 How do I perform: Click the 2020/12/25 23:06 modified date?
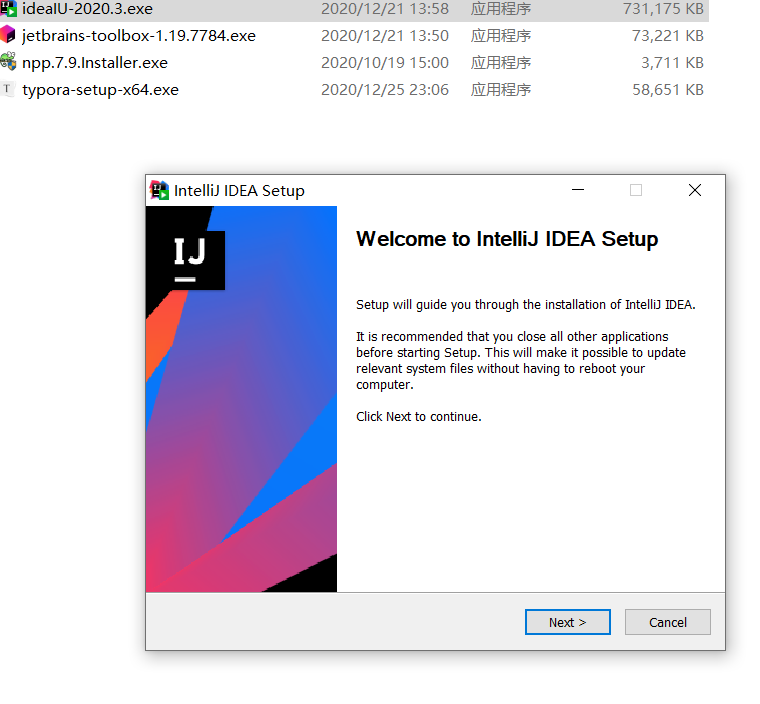[x=384, y=90]
